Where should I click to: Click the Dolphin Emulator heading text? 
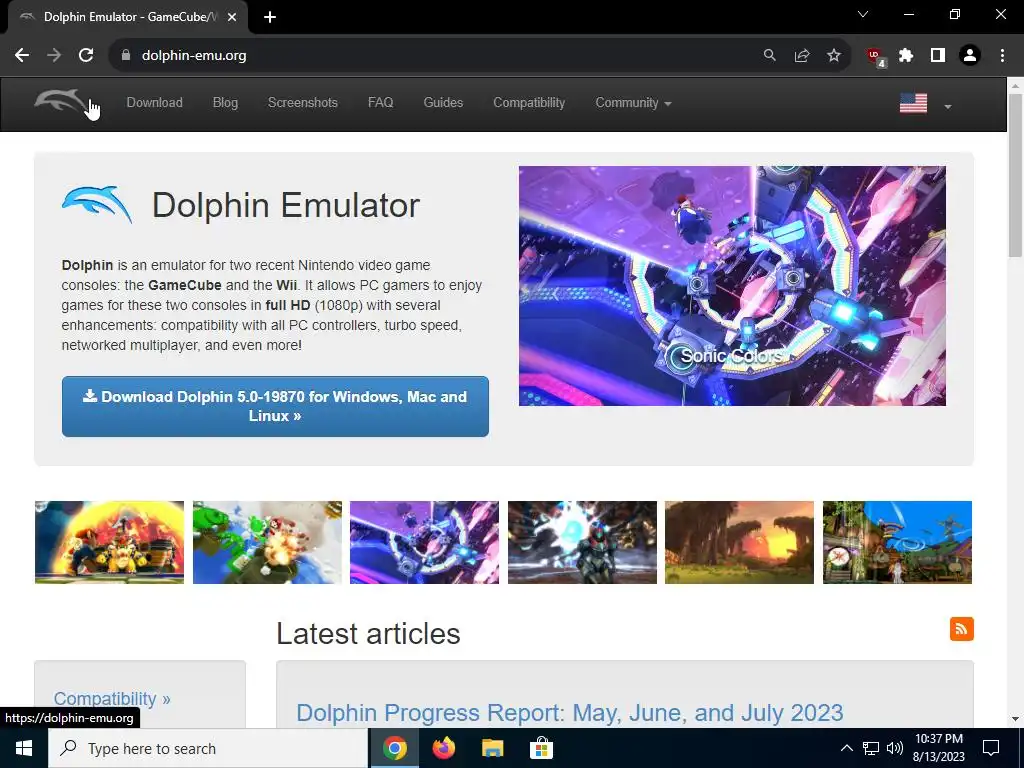[x=286, y=205]
